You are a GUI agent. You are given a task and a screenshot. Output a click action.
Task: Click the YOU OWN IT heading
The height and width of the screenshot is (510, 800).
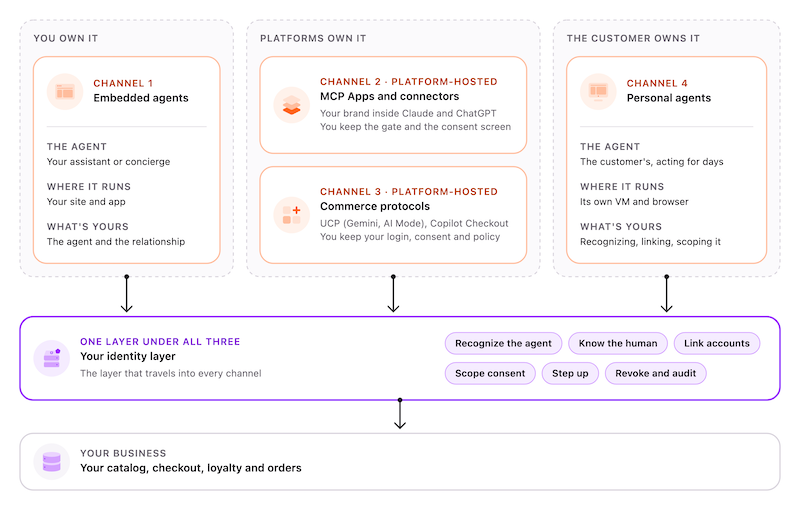pos(66,38)
